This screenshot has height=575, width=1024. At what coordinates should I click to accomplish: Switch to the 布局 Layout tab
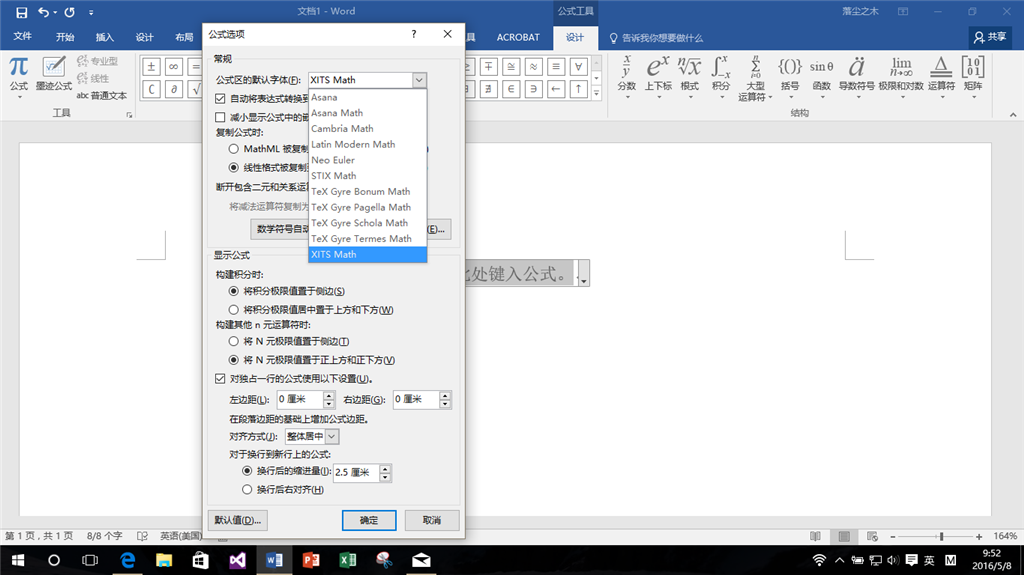[x=184, y=37]
